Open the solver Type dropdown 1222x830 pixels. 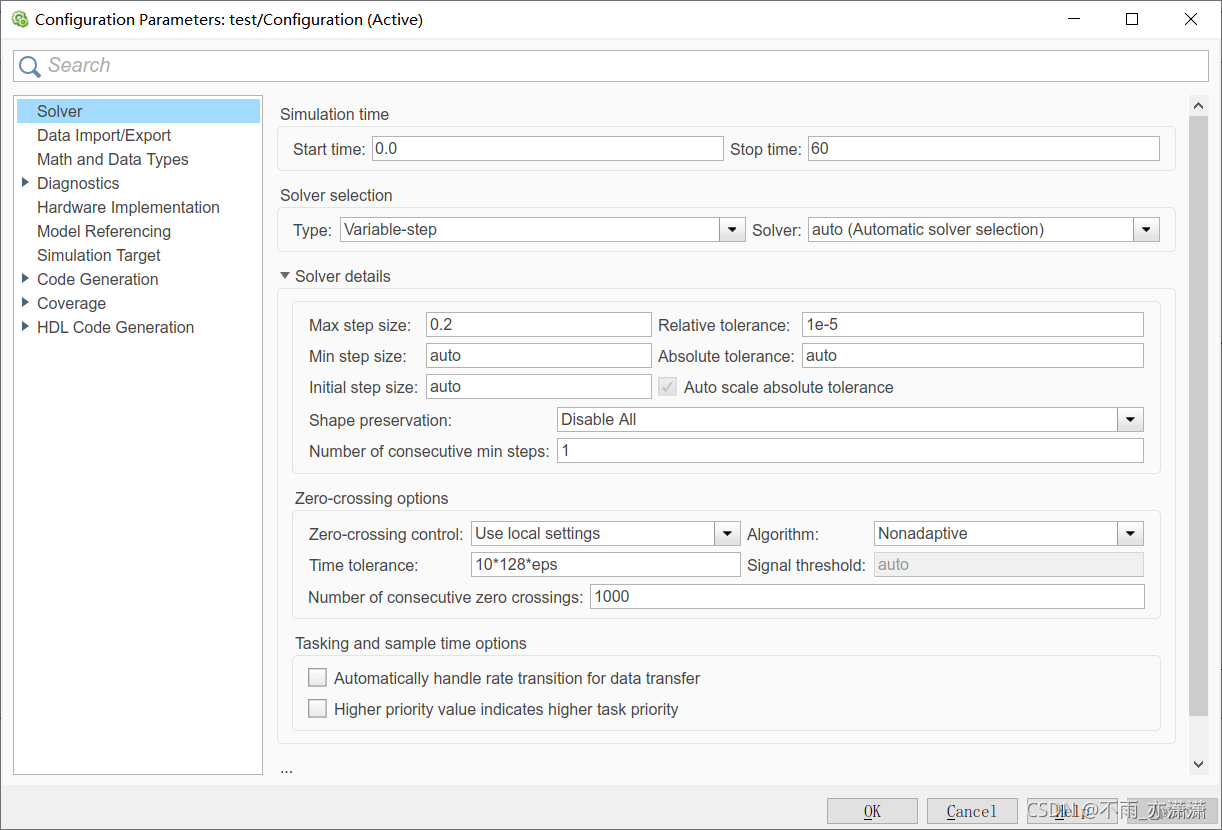click(733, 230)
